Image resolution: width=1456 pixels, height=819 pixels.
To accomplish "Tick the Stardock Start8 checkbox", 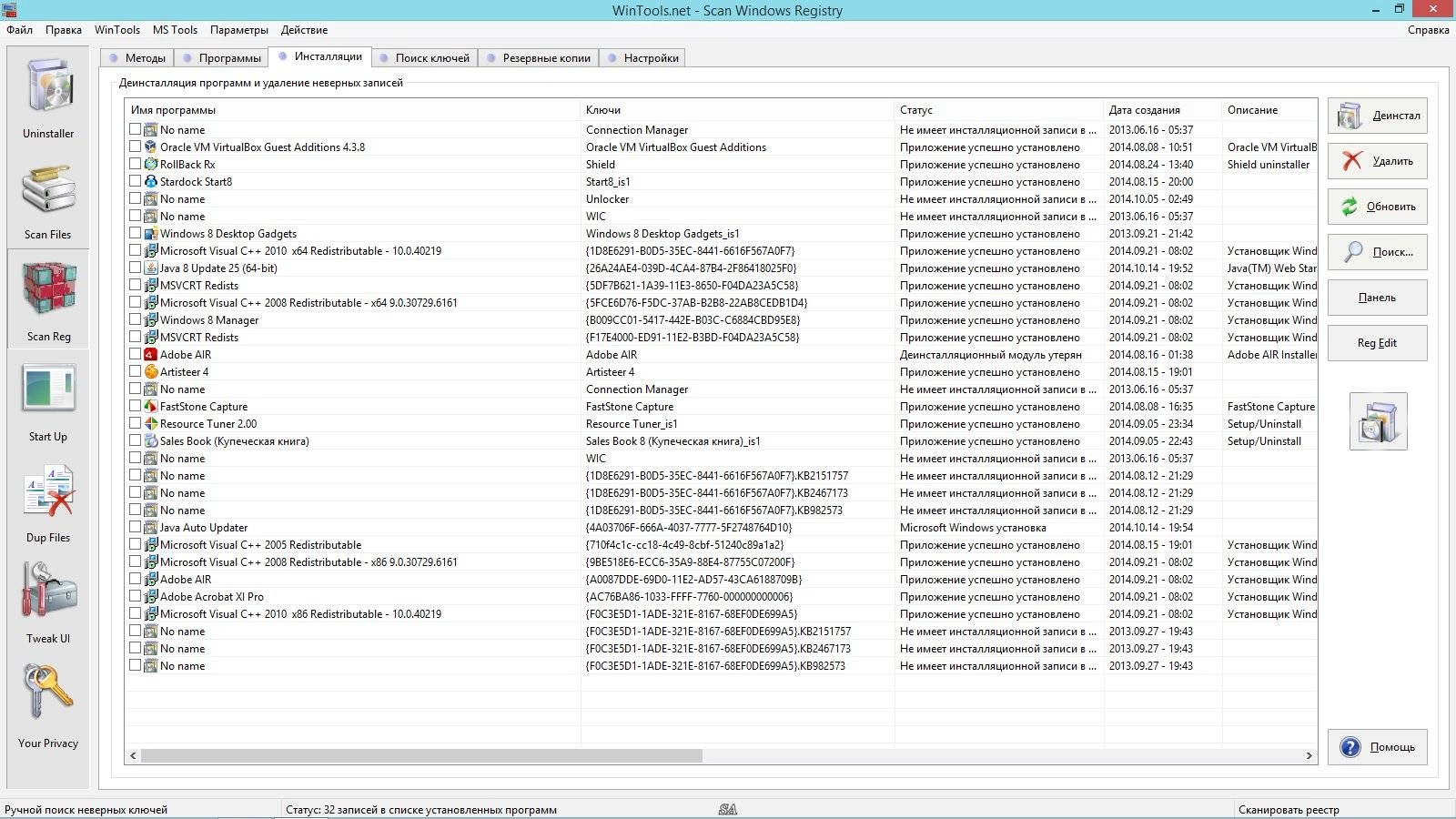I will (x=135, y=181).
